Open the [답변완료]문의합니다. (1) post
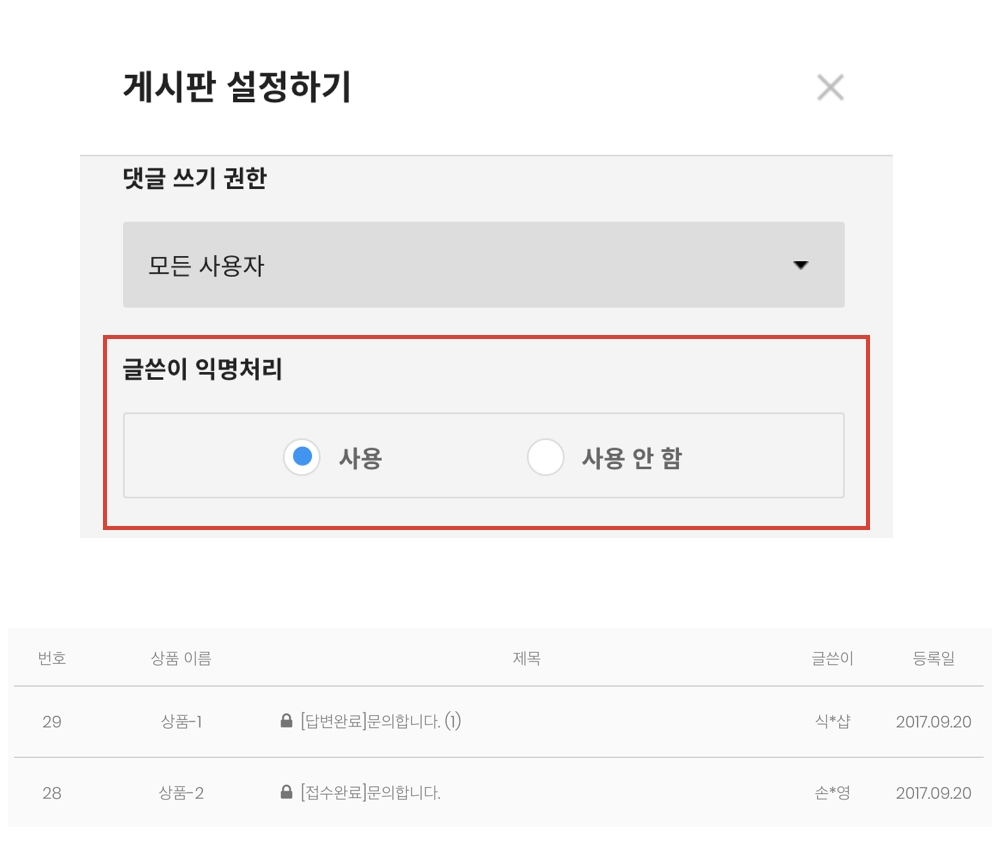1000x841 pixels. pyautogui.click(x=380, y=721)
